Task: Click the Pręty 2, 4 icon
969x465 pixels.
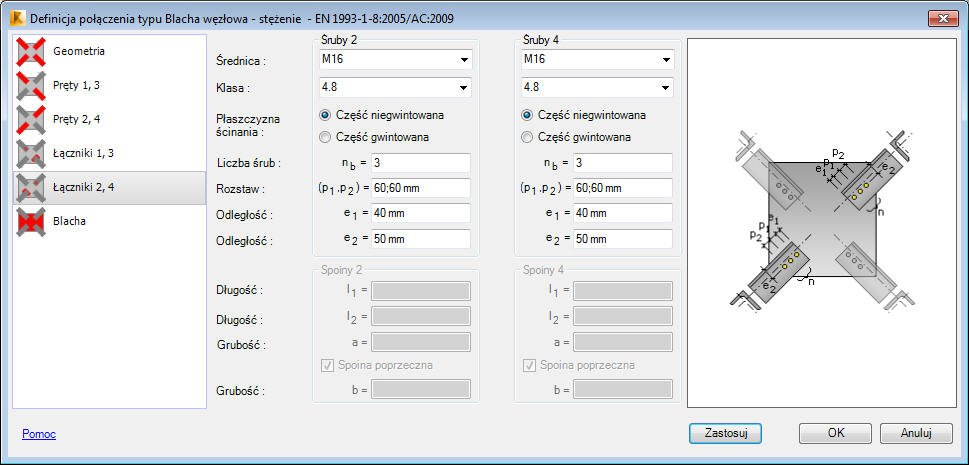Action: click(x=31, y=119)
